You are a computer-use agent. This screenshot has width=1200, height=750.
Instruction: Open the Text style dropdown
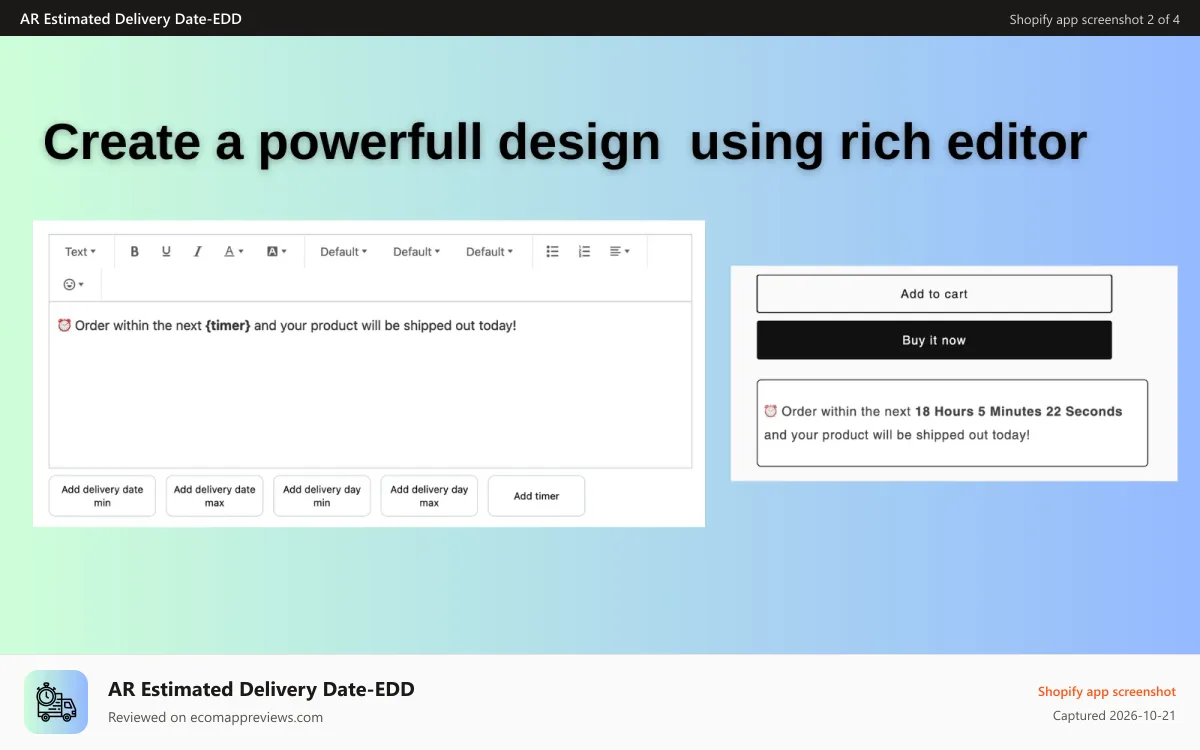pyautogui.click(x=80, y=252)
